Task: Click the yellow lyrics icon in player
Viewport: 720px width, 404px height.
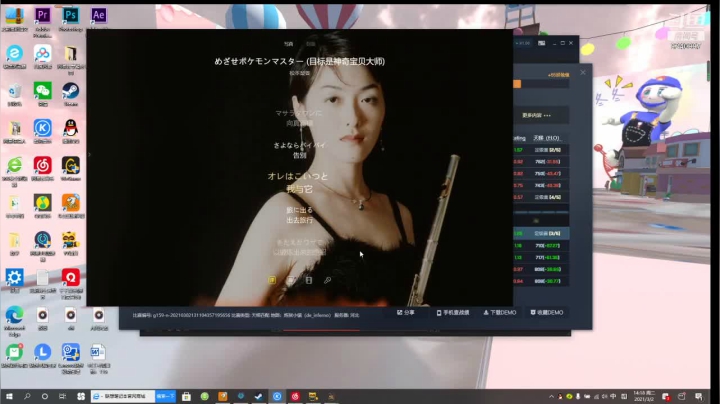Action: (x=272, y=280)
